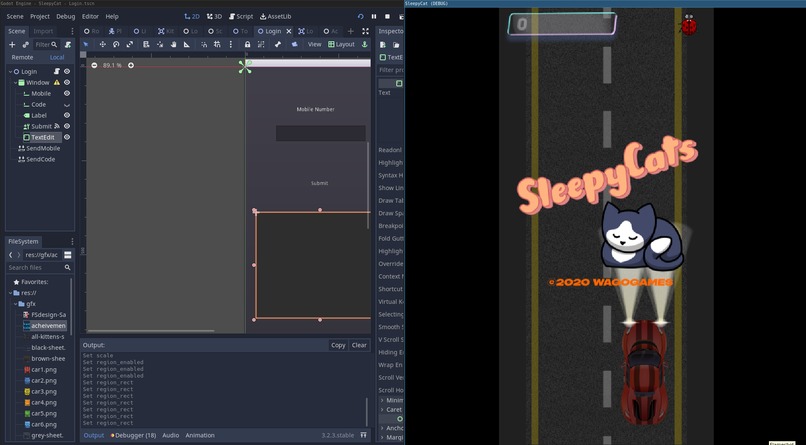Close the Login scene tab
Viewport: 806px width, 445px height.
[289, 31]
